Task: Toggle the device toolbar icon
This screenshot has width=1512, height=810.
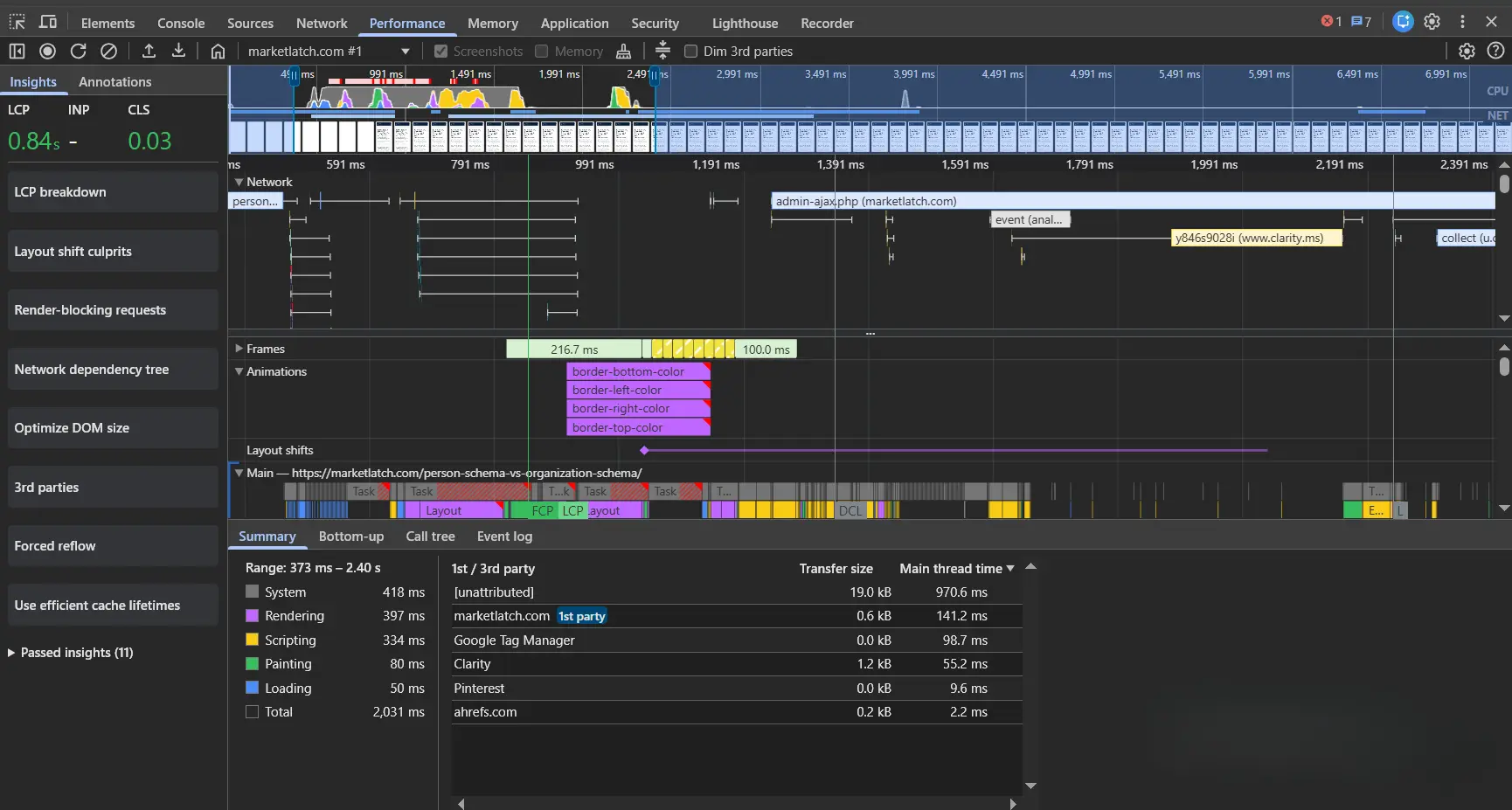Action: [x=48, y=22]
